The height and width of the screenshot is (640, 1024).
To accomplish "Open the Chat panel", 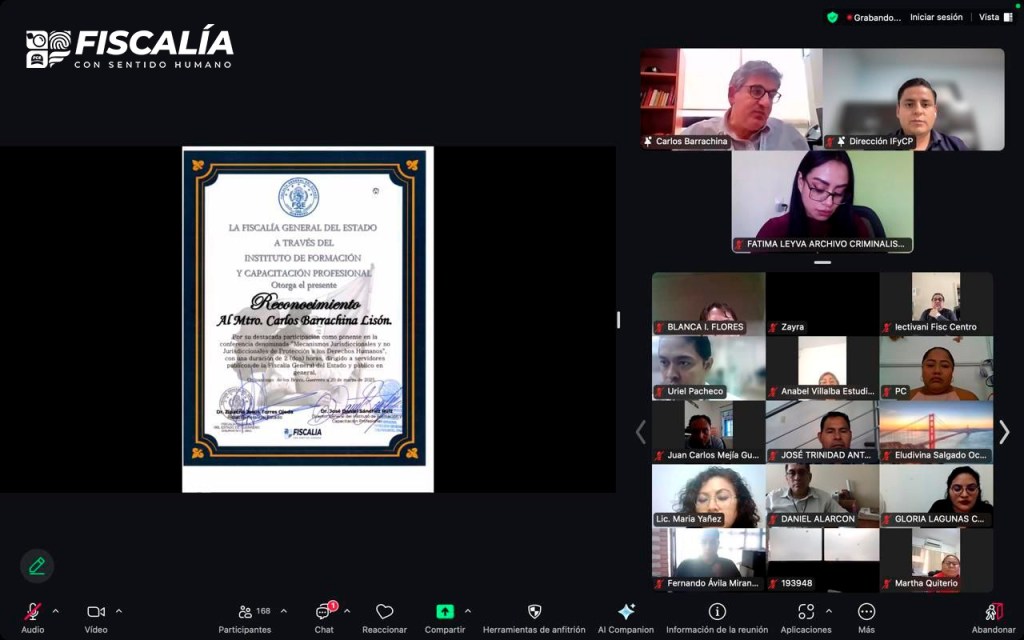I will point(324,612).
